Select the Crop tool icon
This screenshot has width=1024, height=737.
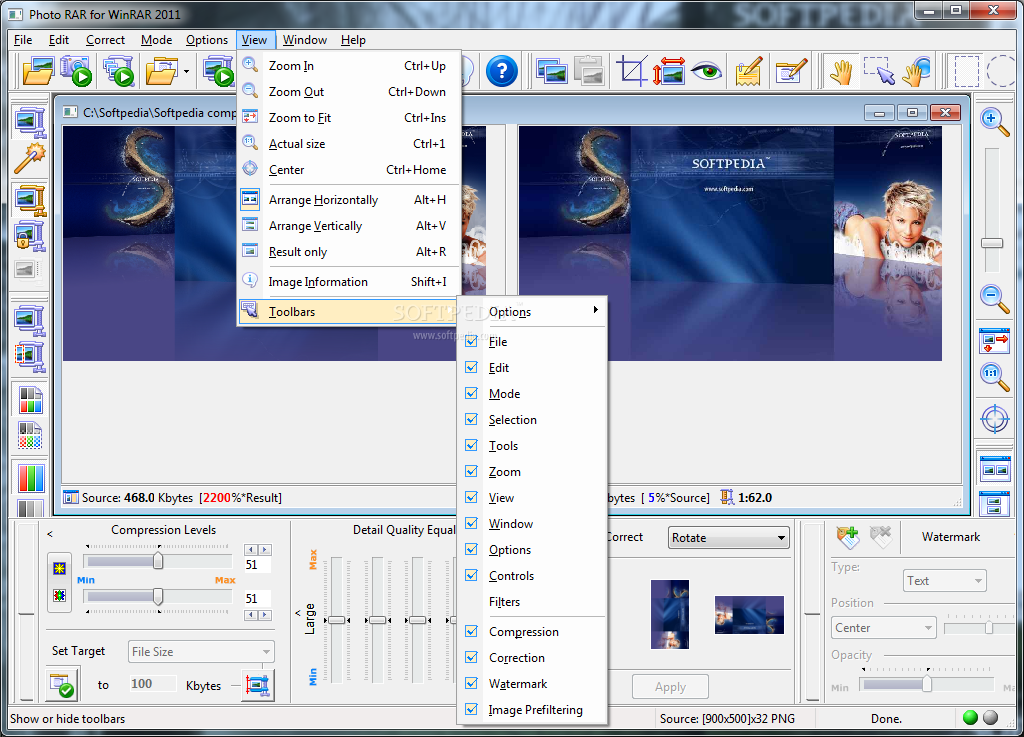coord(632,71)
